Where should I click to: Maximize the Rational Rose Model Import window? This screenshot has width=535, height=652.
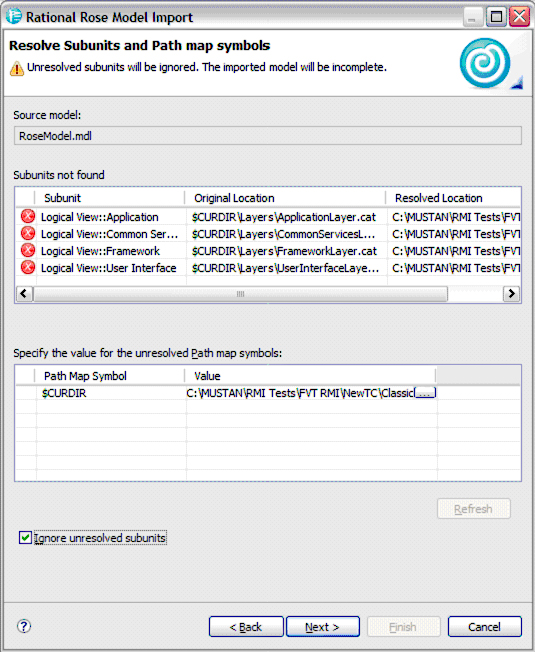496,17
